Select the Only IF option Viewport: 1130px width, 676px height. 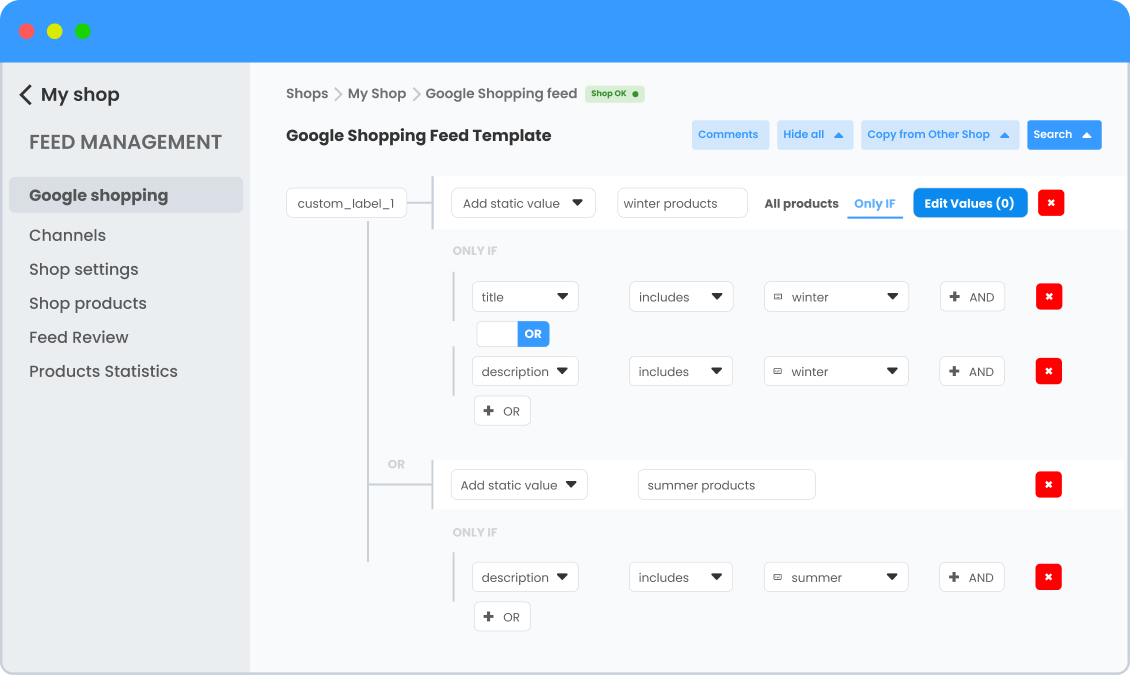[875, 203]
